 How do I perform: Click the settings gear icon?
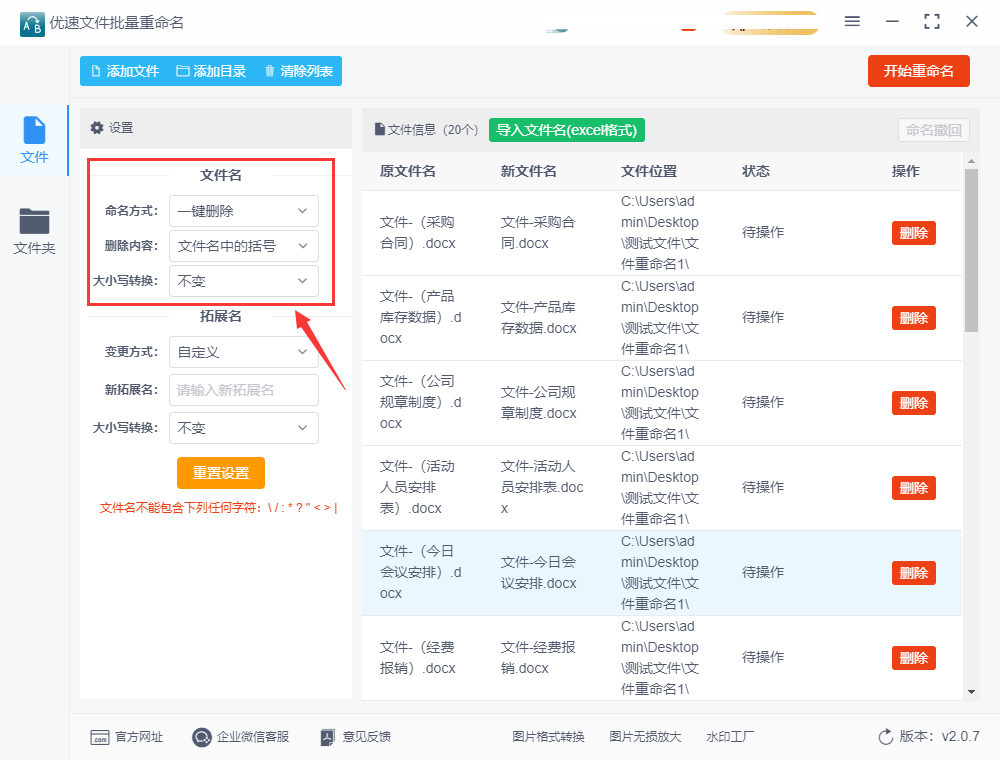(97, 128)
